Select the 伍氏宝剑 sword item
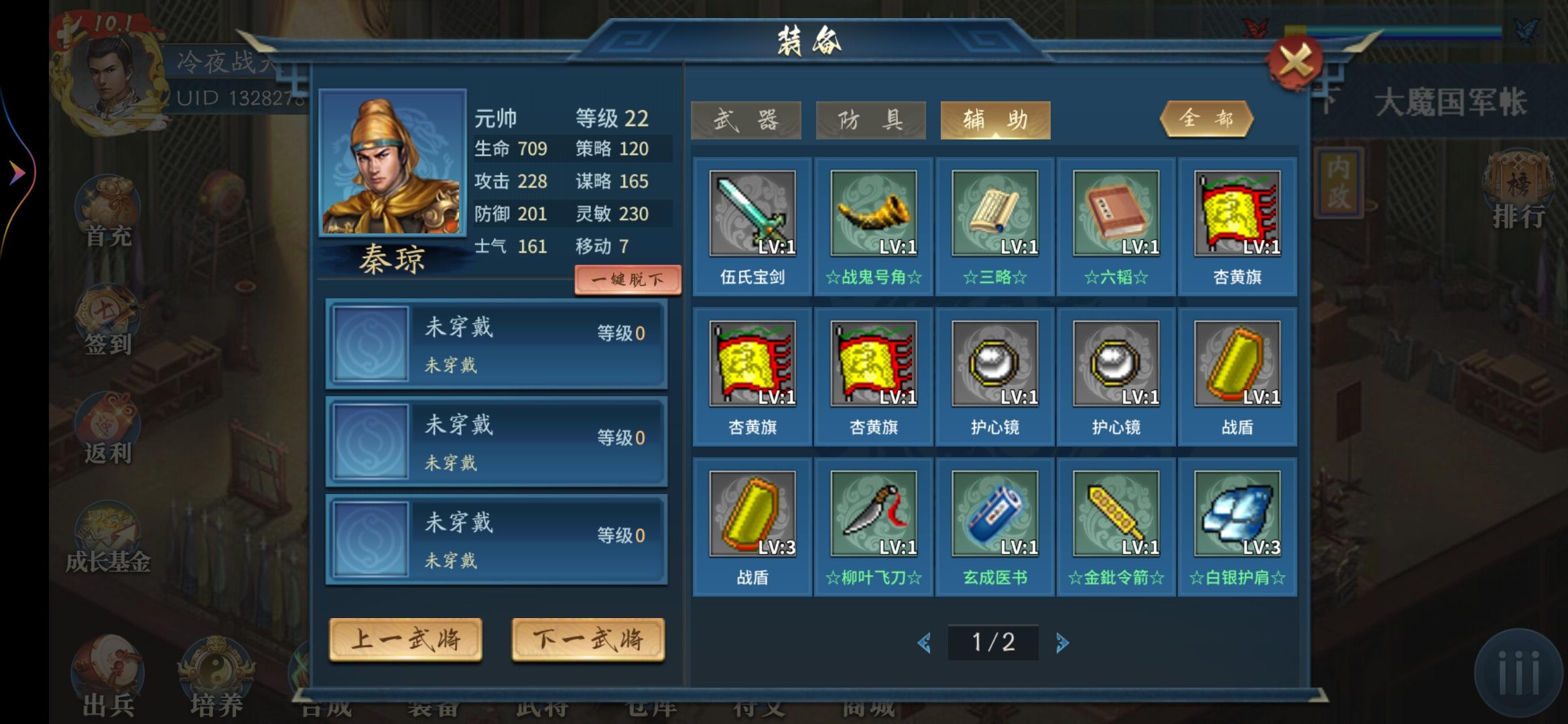Viewport: 1568px width, 724px height. tap(752, 227)
